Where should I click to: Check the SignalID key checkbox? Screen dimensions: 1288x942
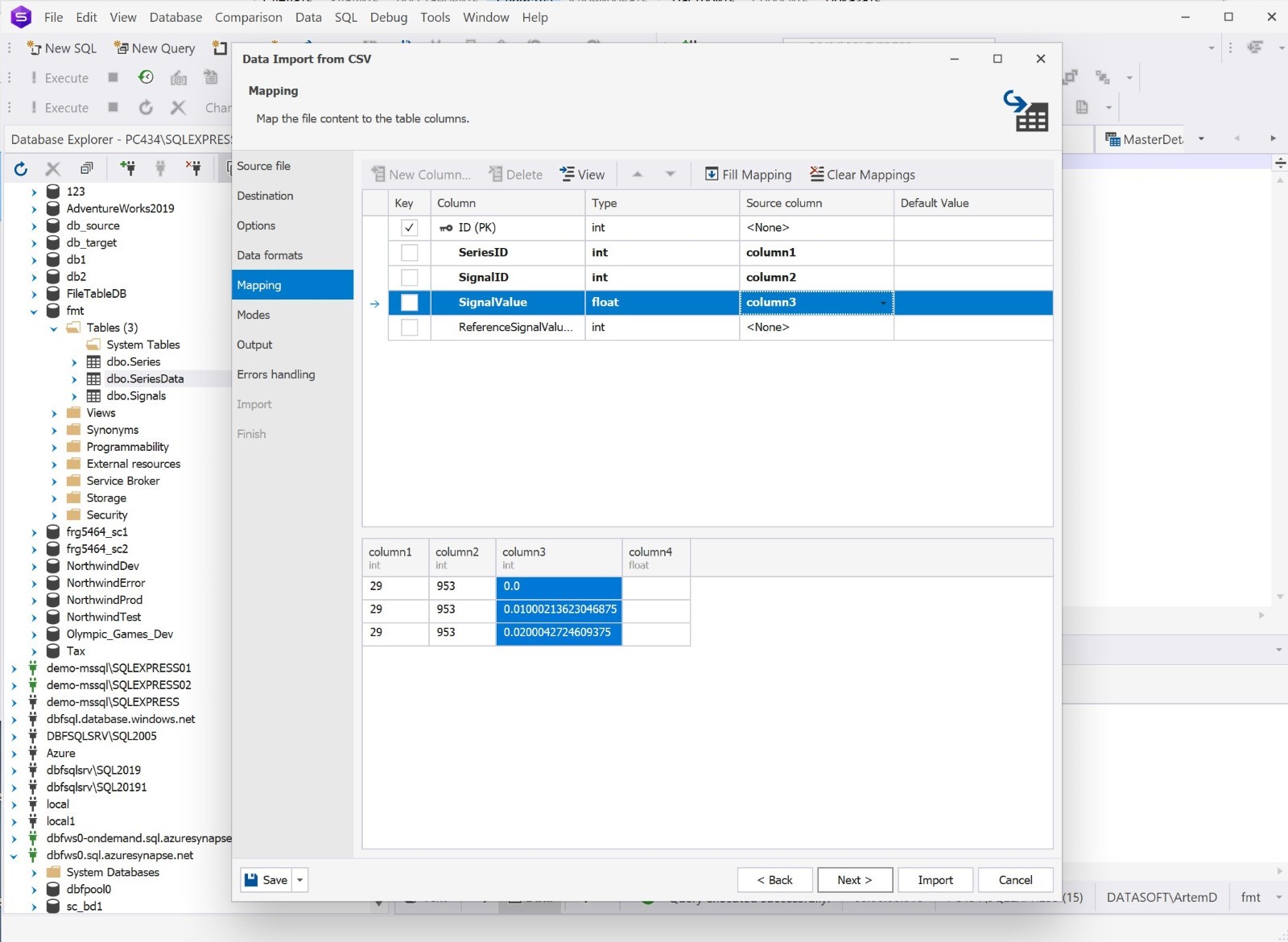click(x=410, y=278)
